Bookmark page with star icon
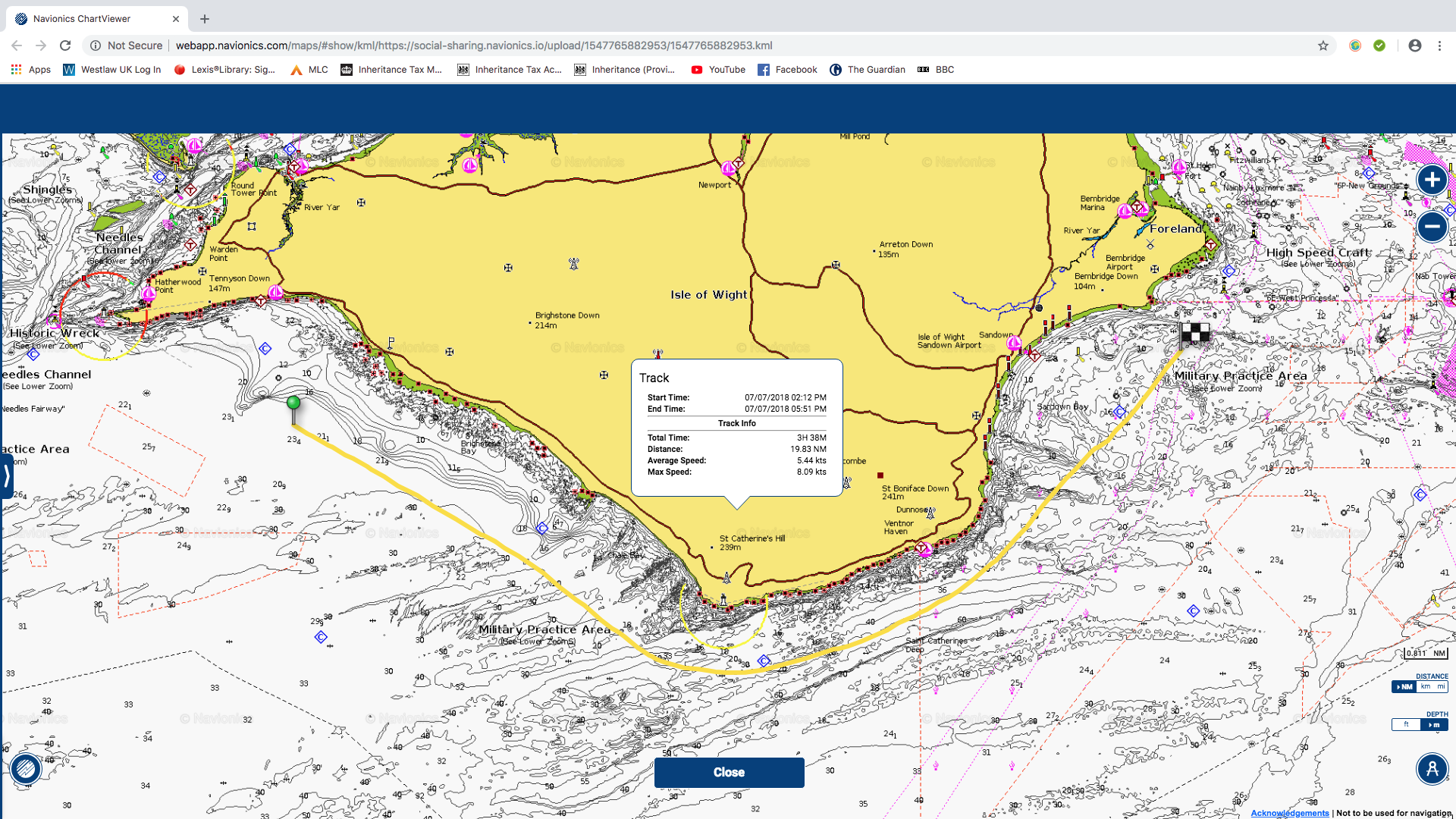 [1323, 45]
